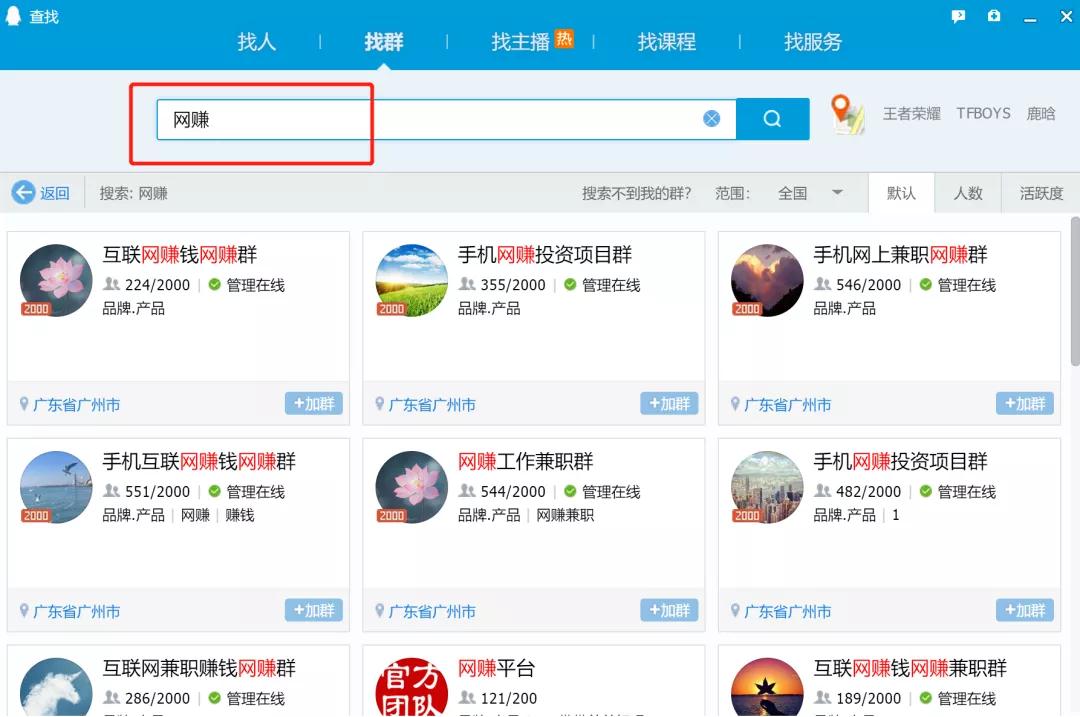This screenshot has height=717, width=1080.
Task: Click the QQ penguin logo icon
Action: (15, 16)
